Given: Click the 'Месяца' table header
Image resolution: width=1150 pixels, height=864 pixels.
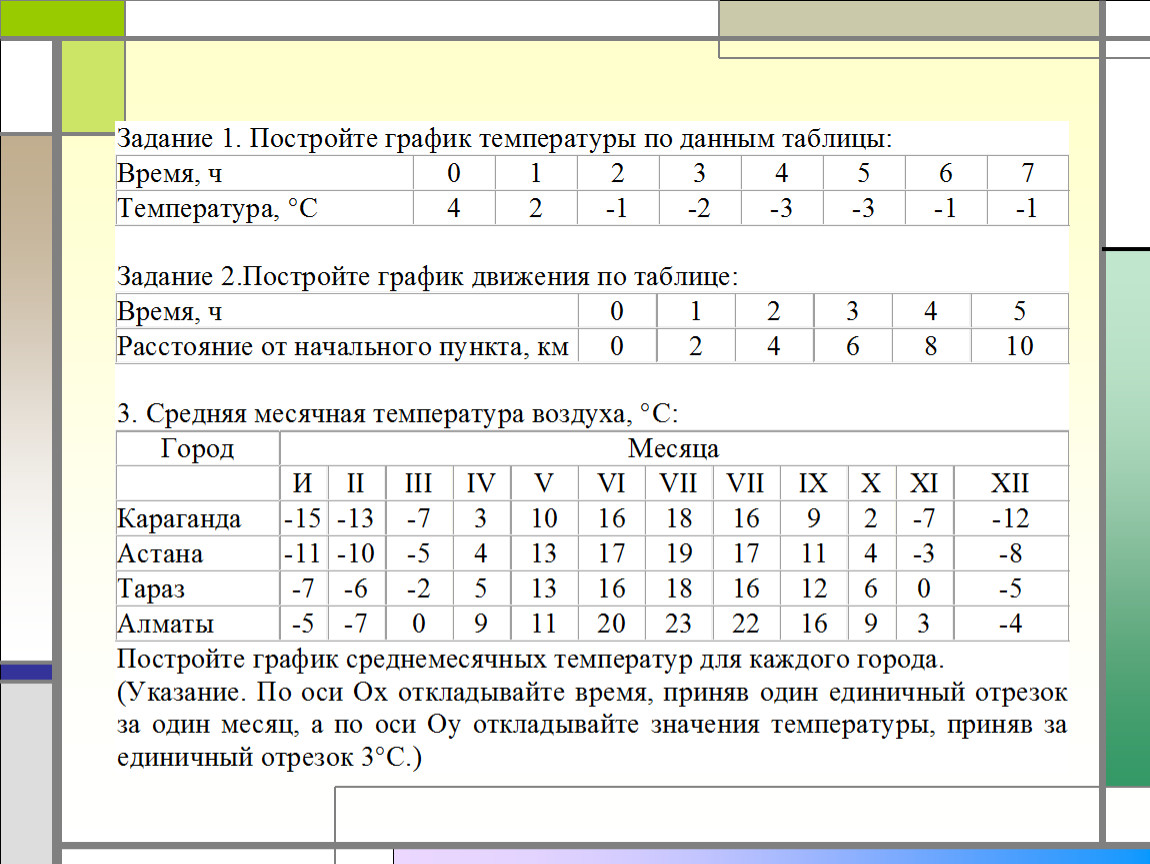Looking at the screenshot, I should point(673,448).
